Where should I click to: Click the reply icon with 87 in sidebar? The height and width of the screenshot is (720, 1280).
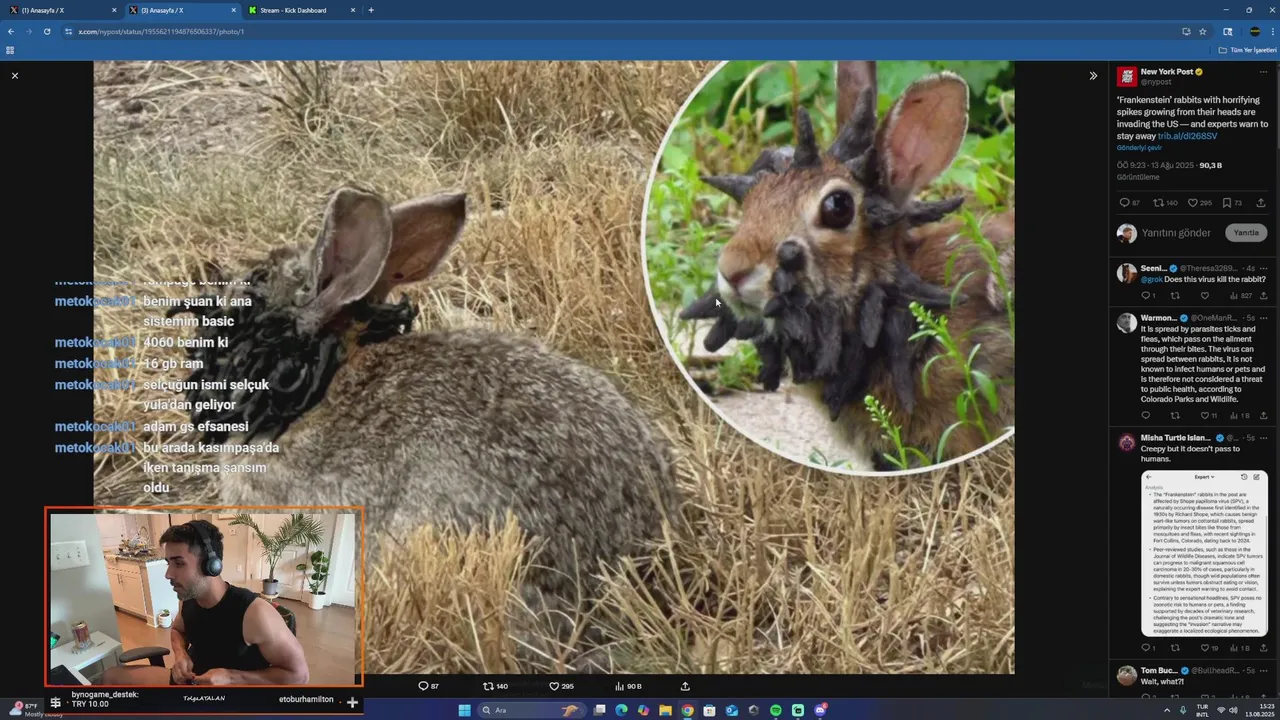[x=1129, y=203]
